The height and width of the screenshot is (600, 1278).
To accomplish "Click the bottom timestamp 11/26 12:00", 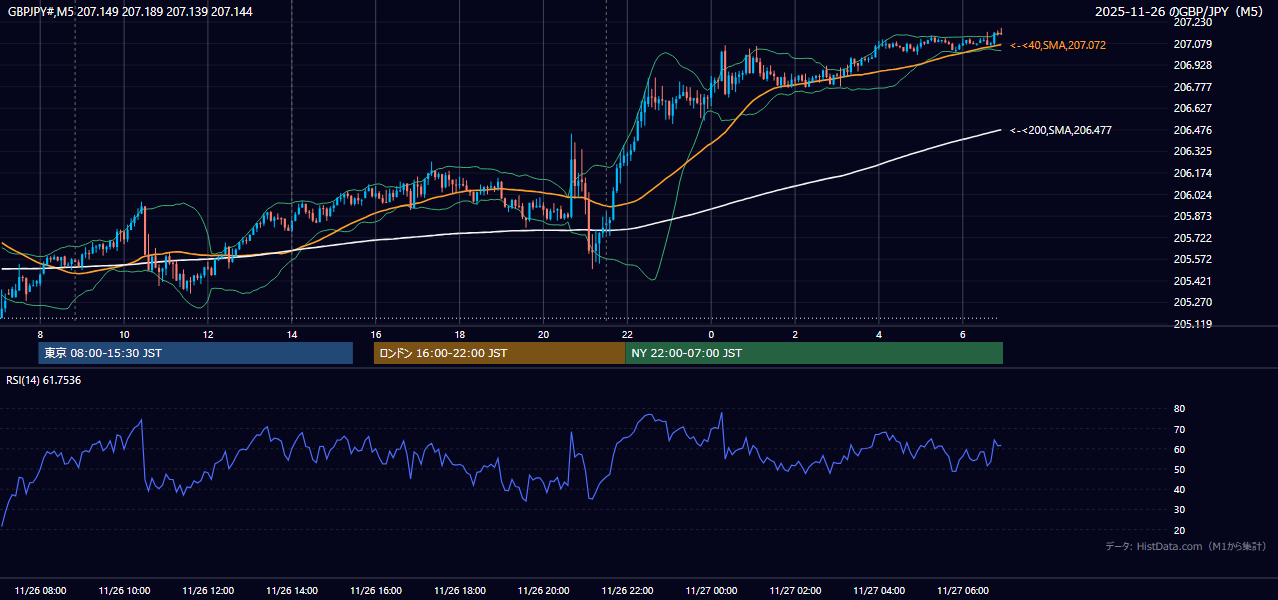I will click(x=209, y=591).
